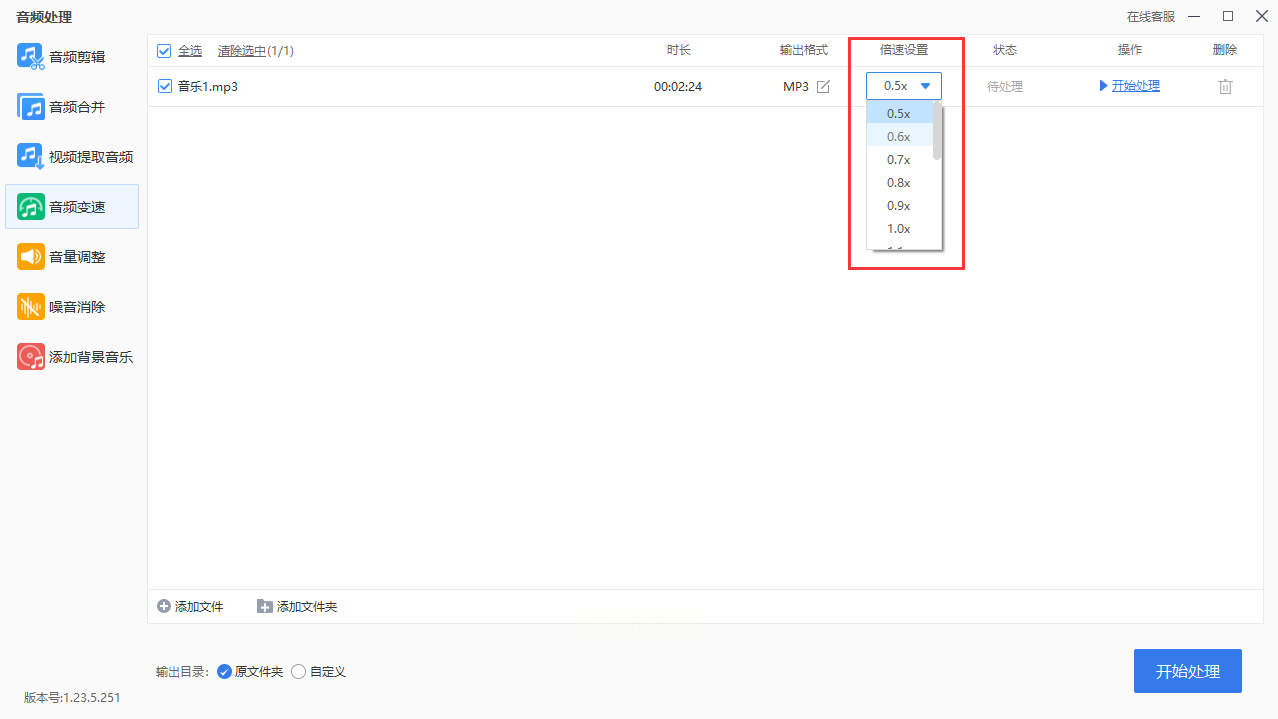Click the large blue 开始处理 button

coord(1188,671)
